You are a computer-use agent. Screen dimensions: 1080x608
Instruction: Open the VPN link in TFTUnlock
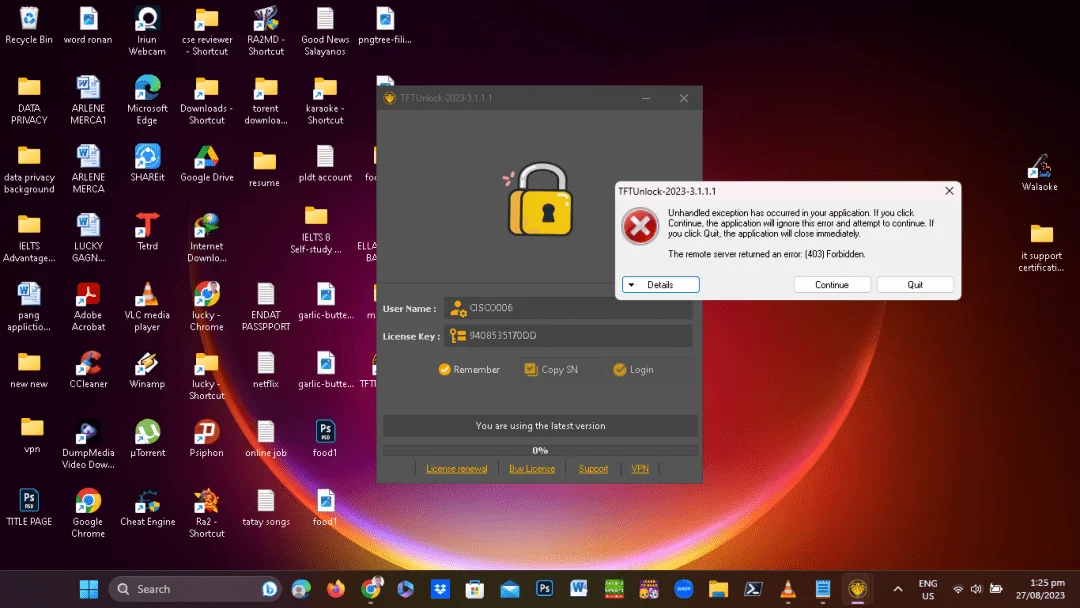point(640,469)
